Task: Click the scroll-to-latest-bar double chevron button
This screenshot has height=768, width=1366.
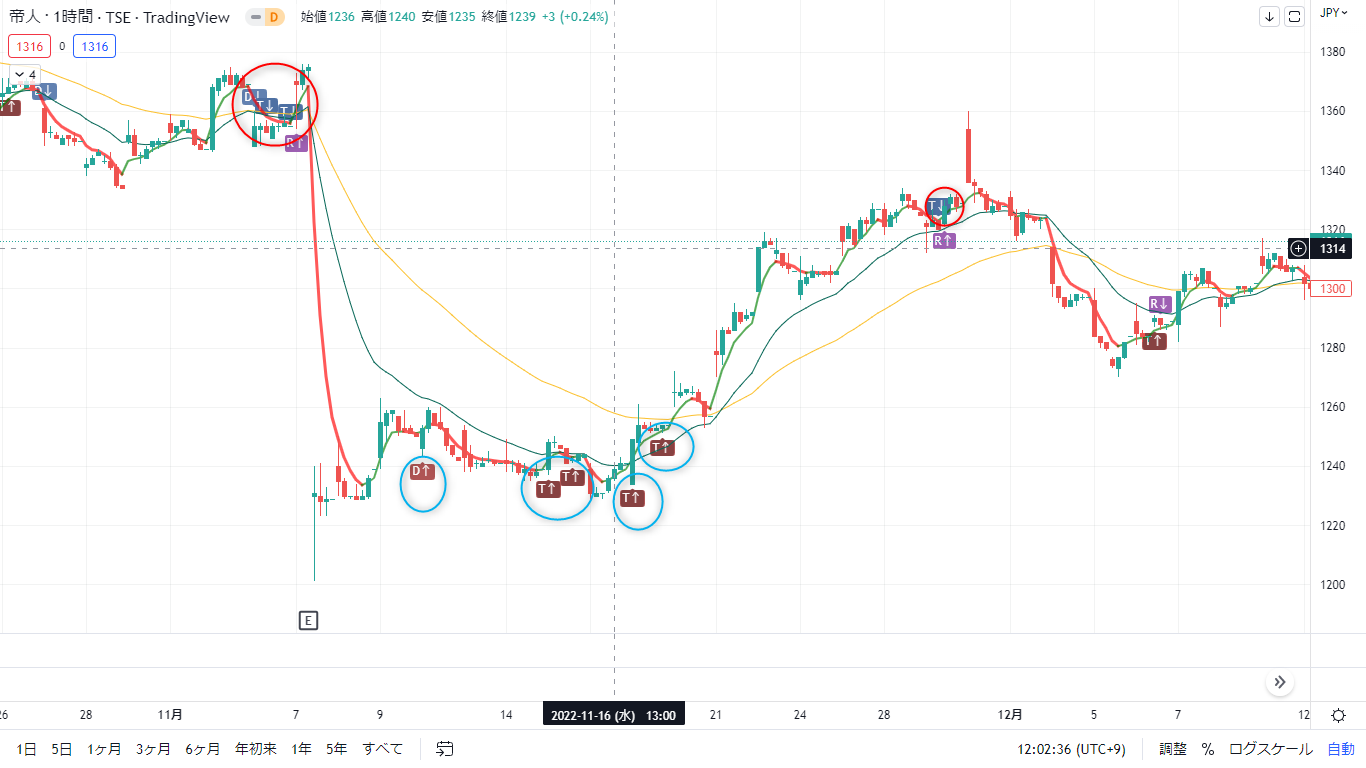Action: click(1280, 683)
